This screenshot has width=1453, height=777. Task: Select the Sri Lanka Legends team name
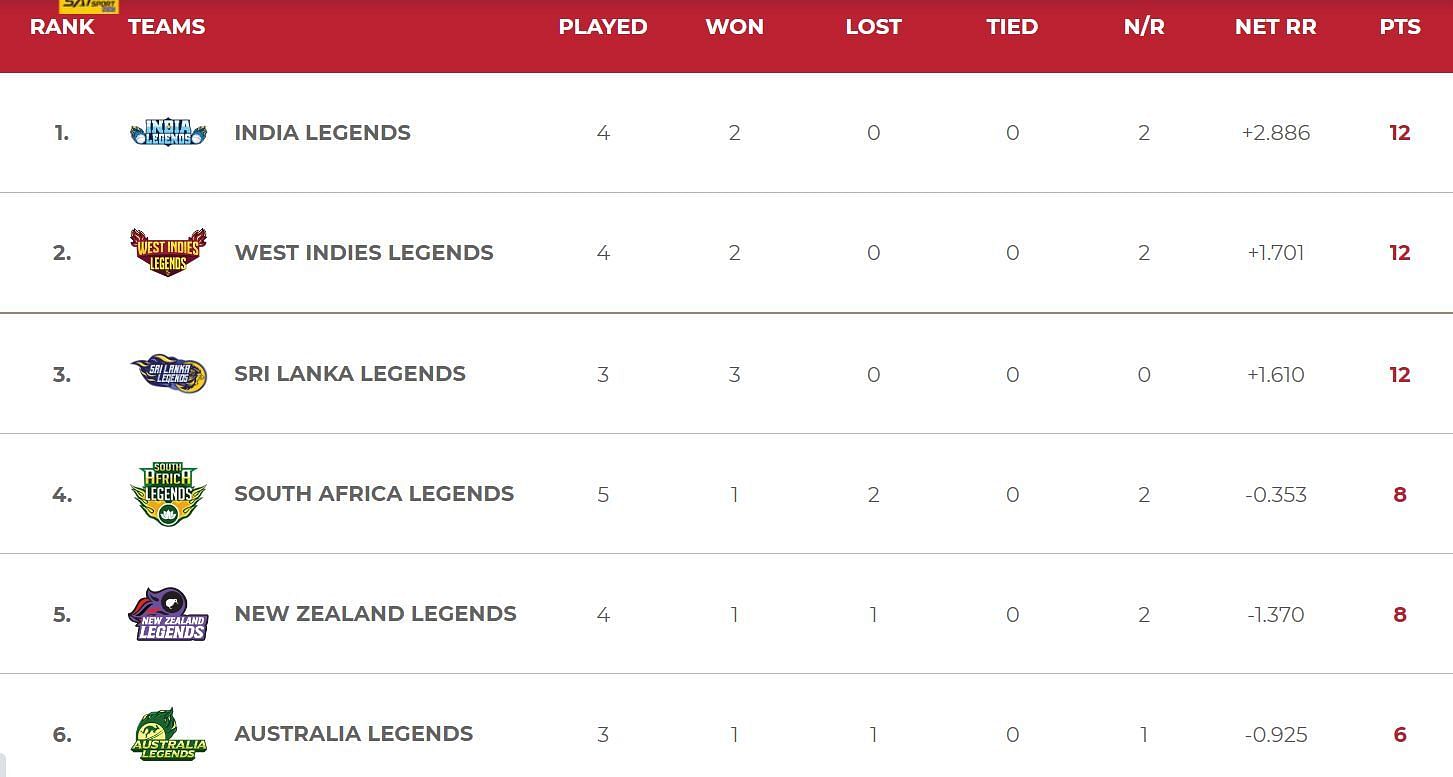click(350, 374)
